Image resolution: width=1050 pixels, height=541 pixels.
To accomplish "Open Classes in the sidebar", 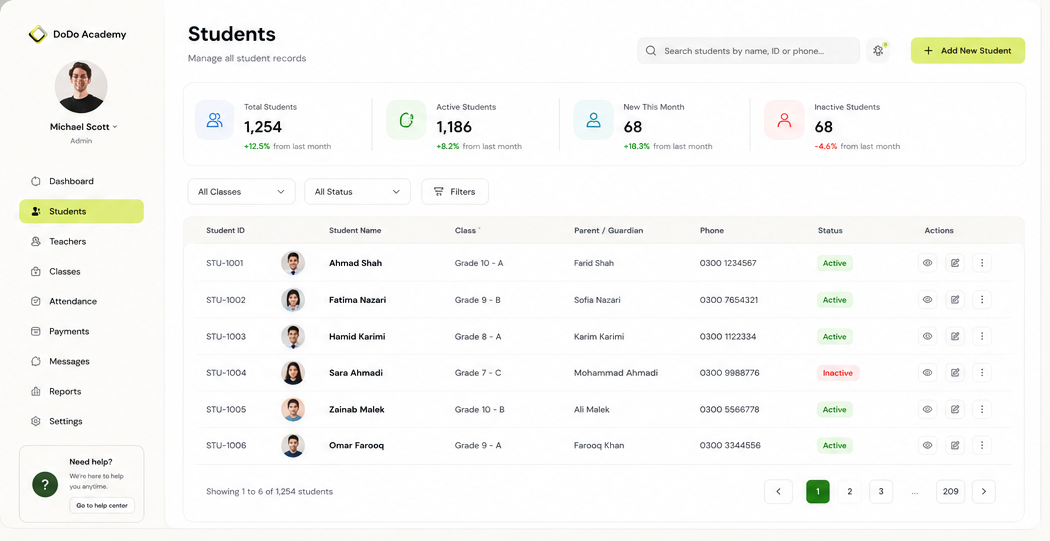I will click(81, 272).
